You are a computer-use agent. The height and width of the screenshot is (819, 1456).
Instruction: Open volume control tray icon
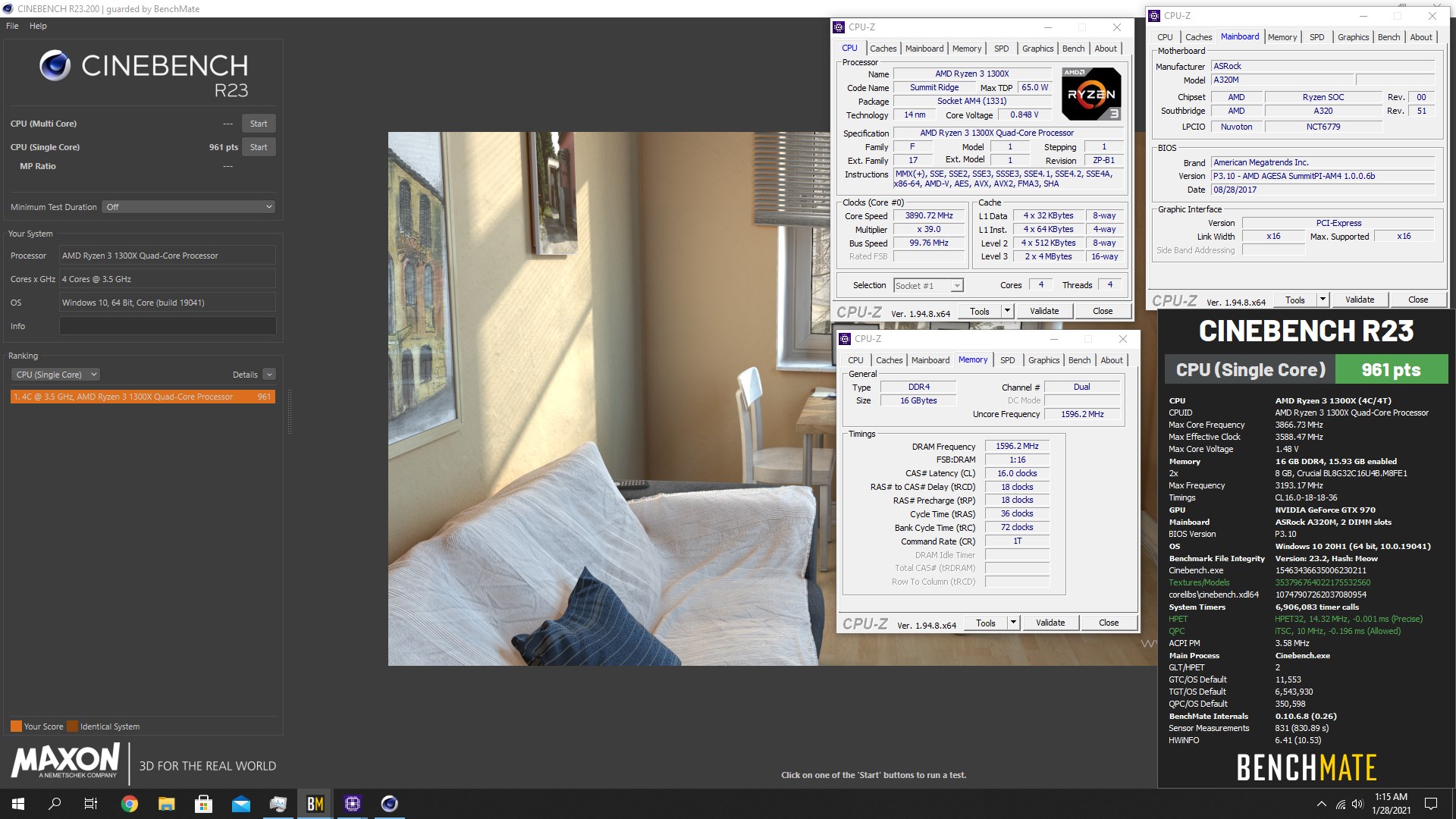[1357, 804]
